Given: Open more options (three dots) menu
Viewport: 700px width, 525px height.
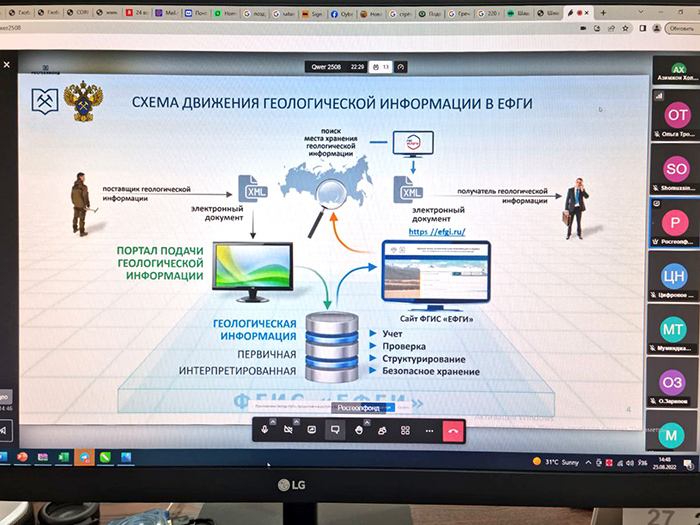Looking at the screenshot, I should (x=429, y=430).
